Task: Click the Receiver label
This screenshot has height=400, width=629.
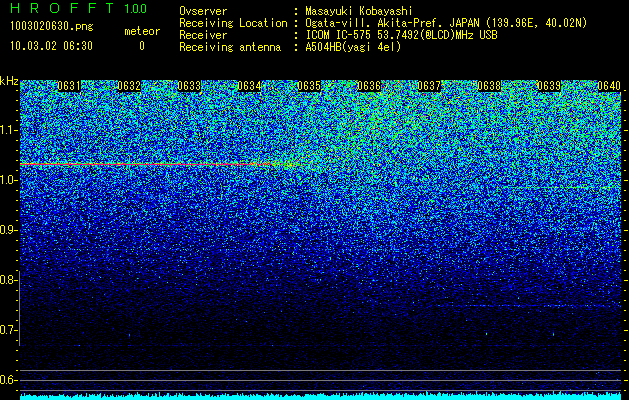Action: (203, 35)
